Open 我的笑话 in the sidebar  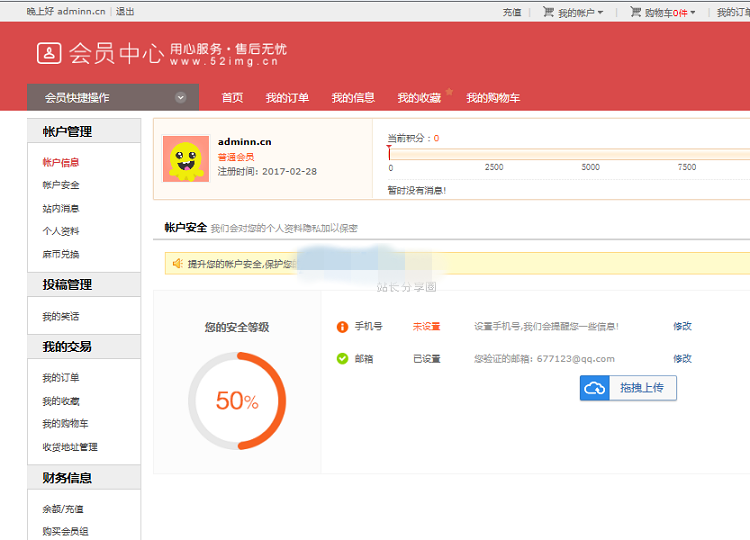coord(61,316)
